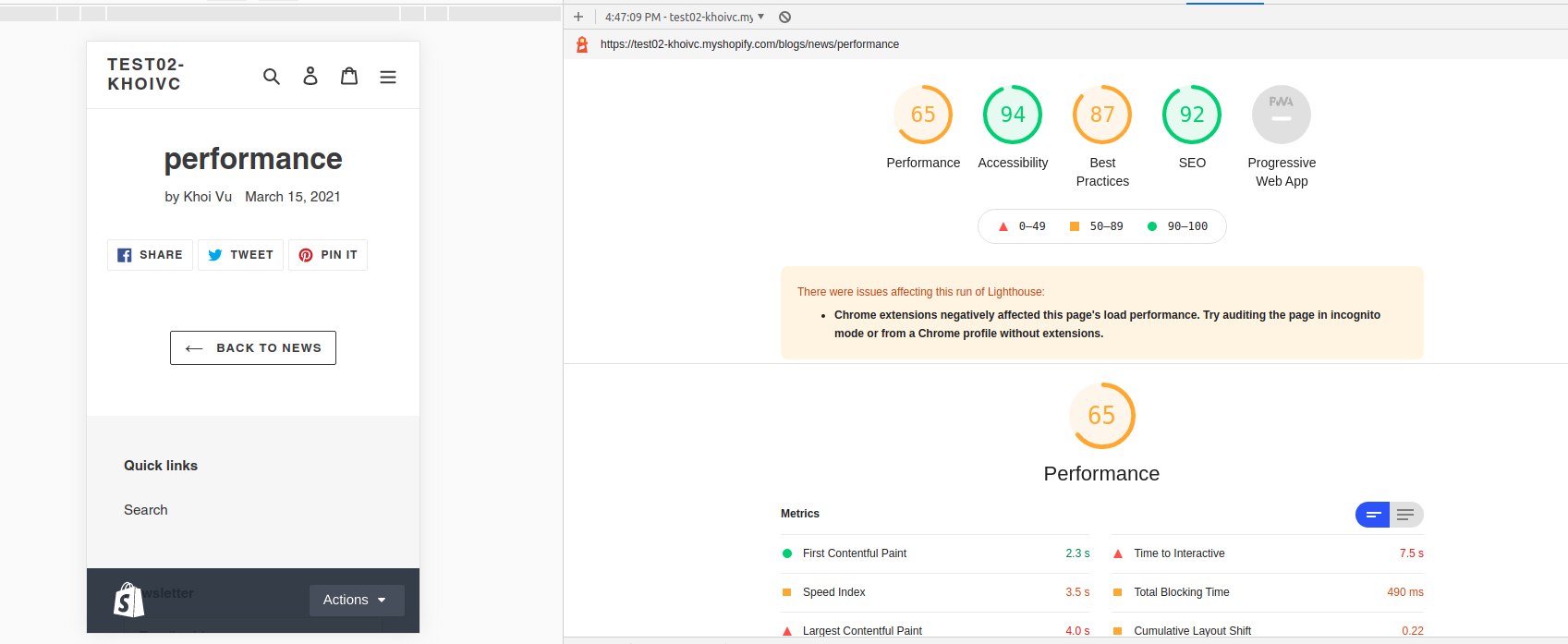Image resolution: width=1568 pixels, height=644 pixels.
Task: Jump to the SEO score section
Action: coord(1191,115)
